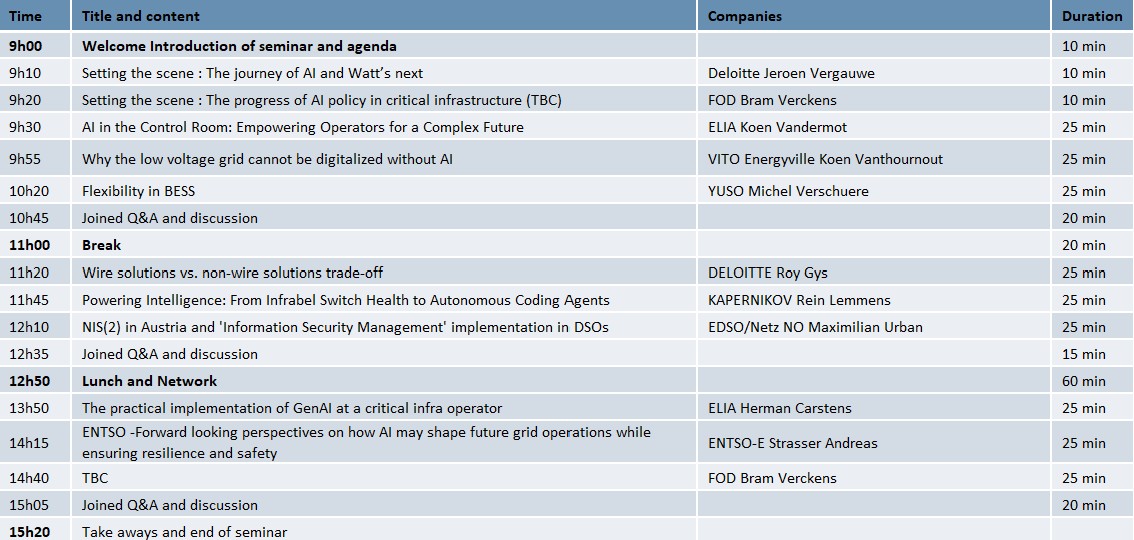This screenshot has height=540, width=1134.
Task: Click the Duration column header
Action: click(1092, 16)
